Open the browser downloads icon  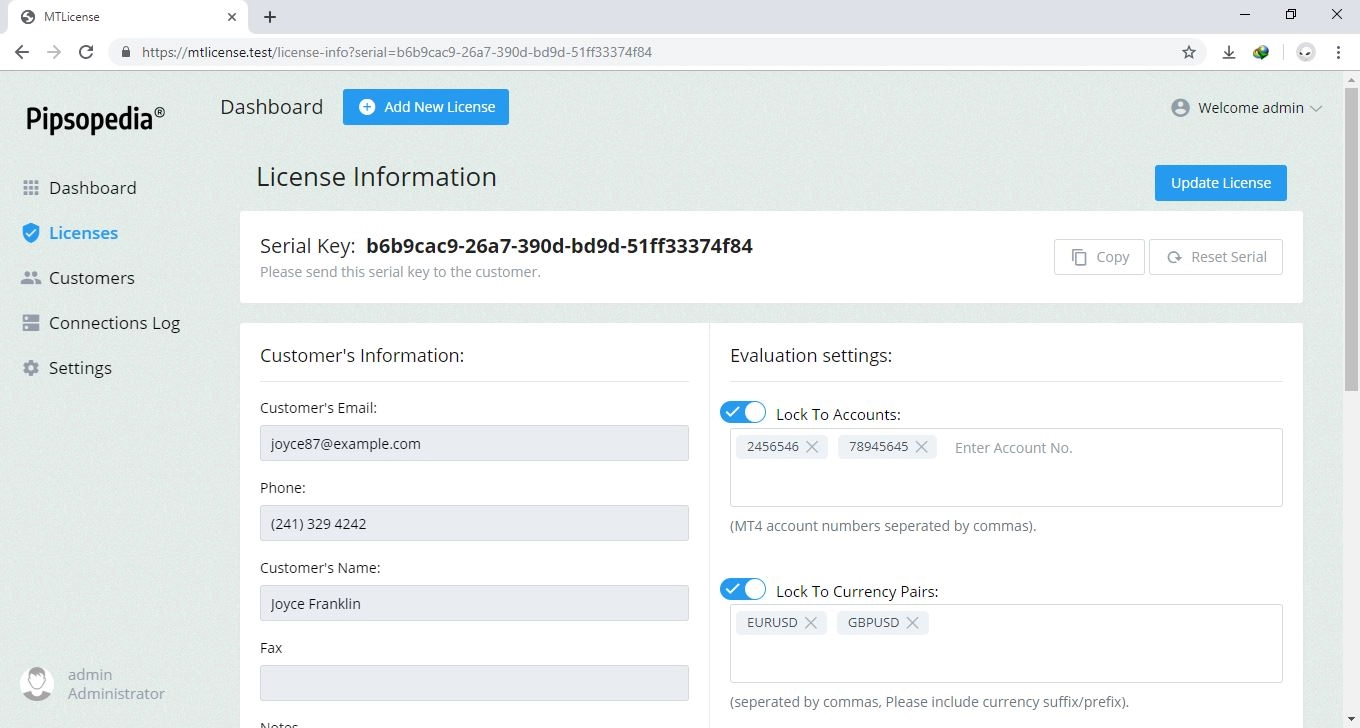(x=1230, y=52)
